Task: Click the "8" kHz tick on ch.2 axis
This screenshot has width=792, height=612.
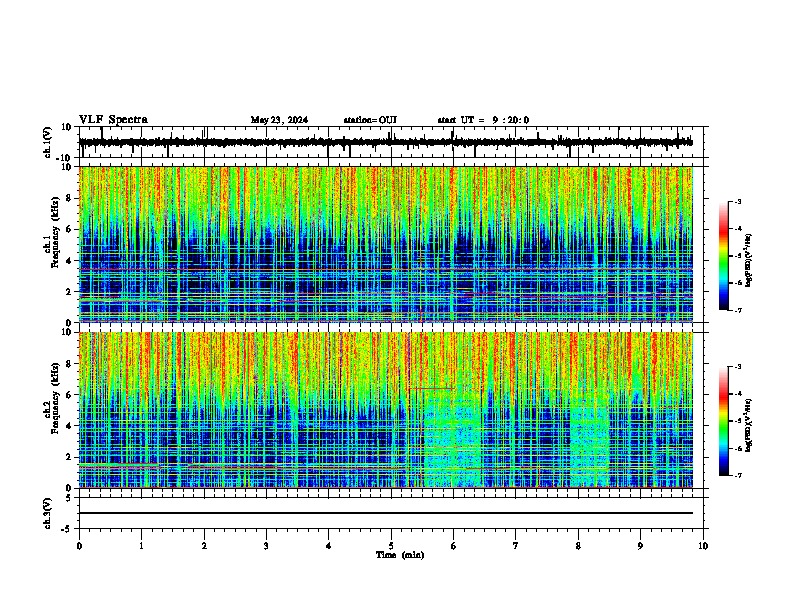Action: click(69, 364)
